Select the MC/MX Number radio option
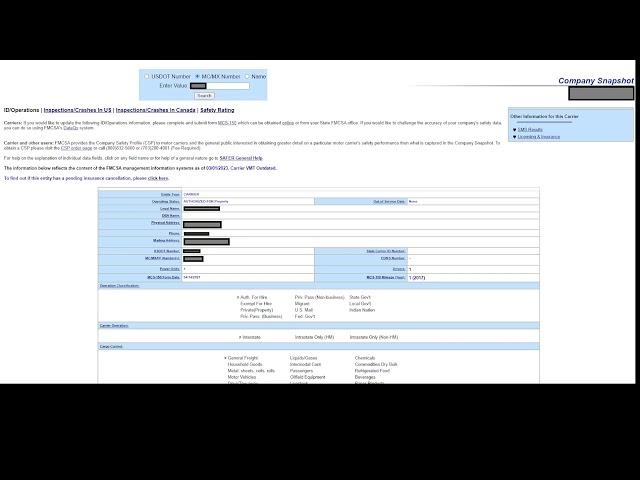 point(197,76)
